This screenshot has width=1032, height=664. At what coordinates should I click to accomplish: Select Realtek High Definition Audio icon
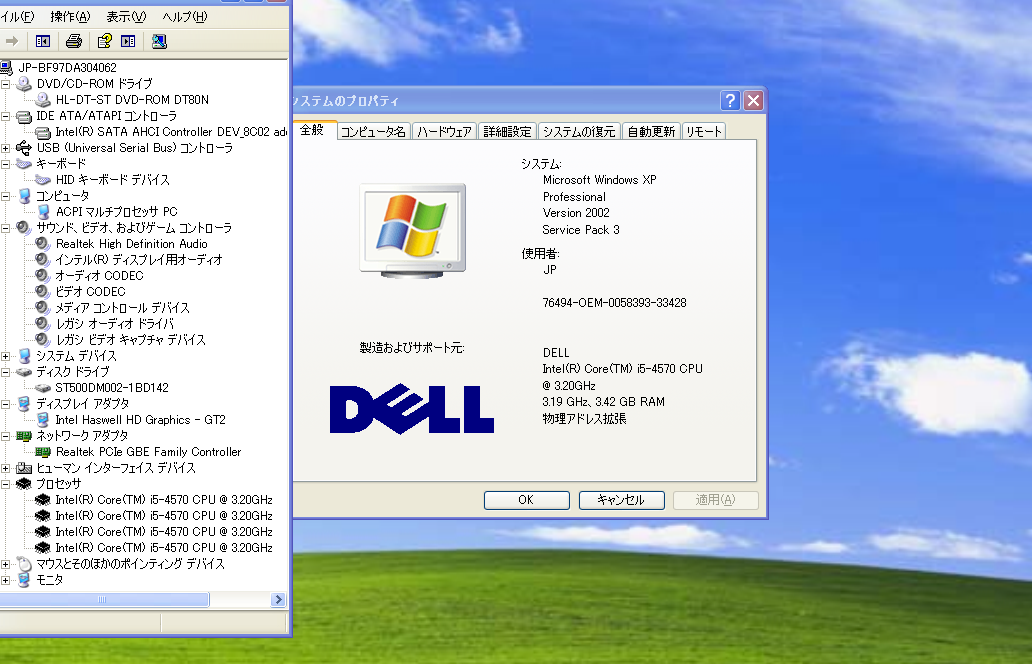tap(43, 243)
